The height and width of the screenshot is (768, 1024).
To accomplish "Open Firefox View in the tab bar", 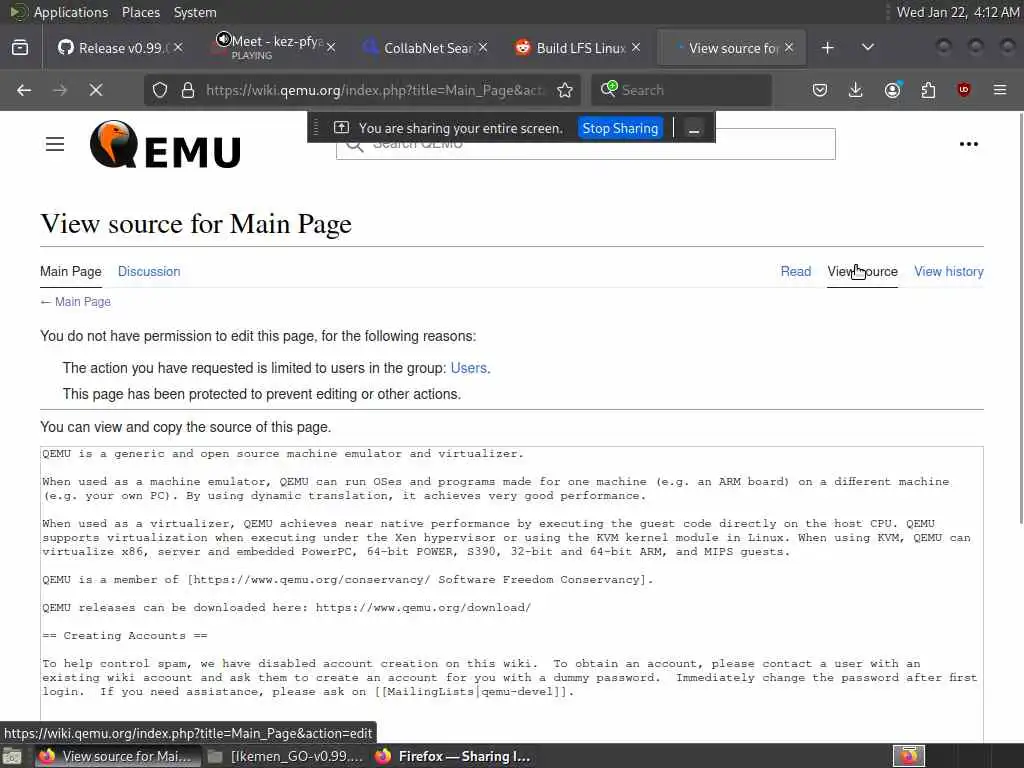I will (x=20, y=48).
